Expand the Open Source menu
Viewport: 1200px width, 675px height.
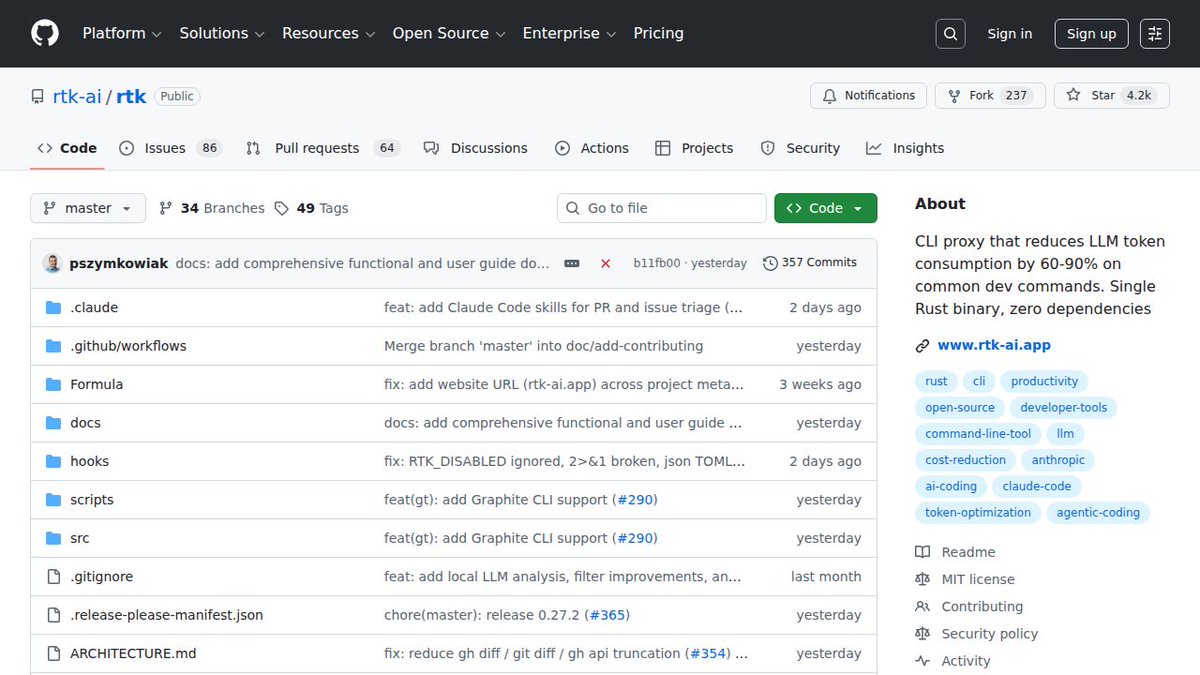449,33
